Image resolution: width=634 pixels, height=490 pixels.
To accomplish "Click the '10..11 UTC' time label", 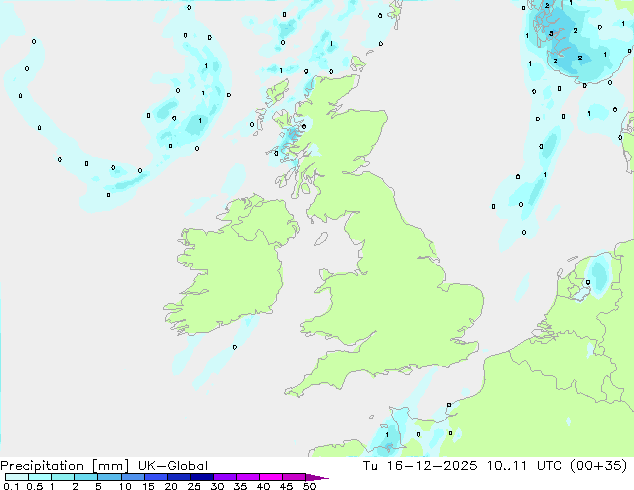I will (524, 466).
